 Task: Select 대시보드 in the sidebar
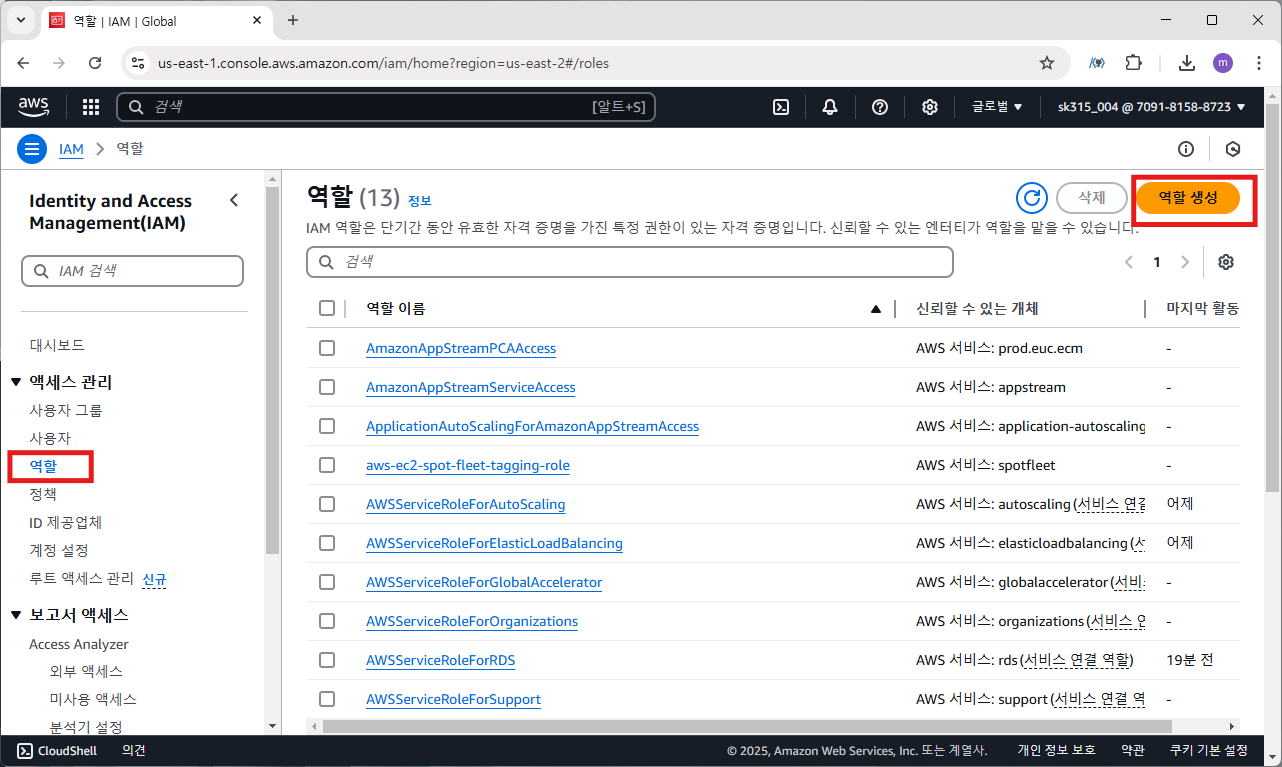click(x=57, y=345)
